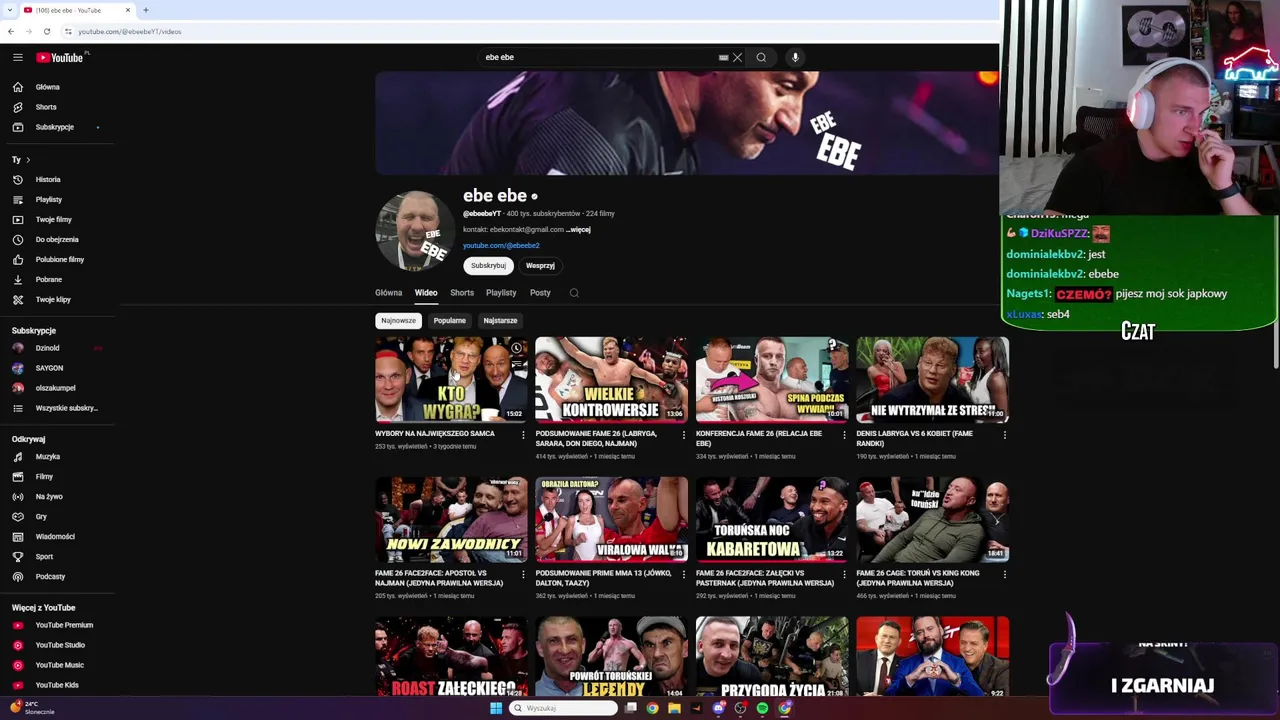This screenshot has height=720, width=1280.
Task: Open options menu for Załęcki vs Pasternak video
Action: click(844, 574)
